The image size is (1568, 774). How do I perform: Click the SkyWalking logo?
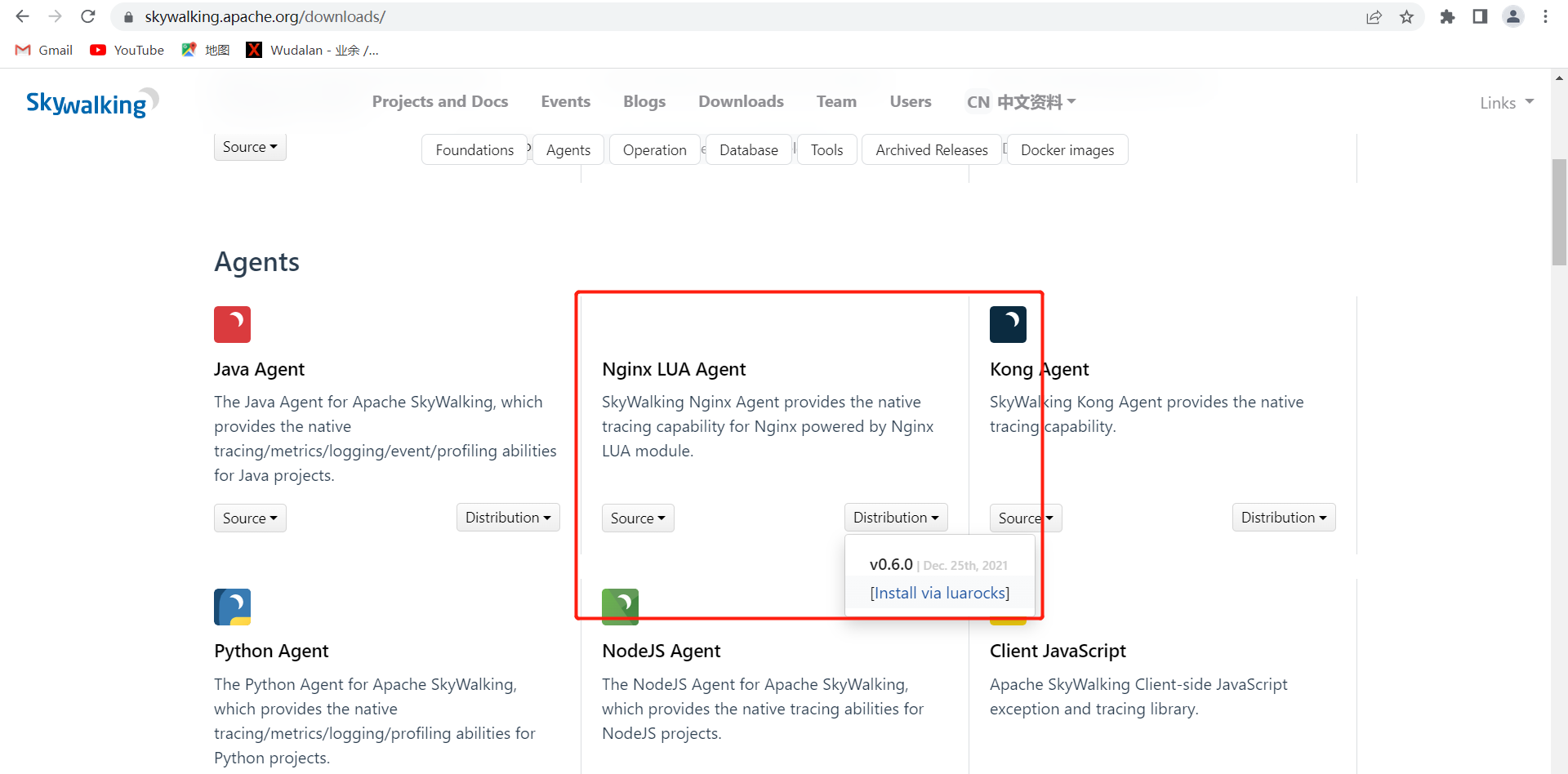click(x=91, y=103)
